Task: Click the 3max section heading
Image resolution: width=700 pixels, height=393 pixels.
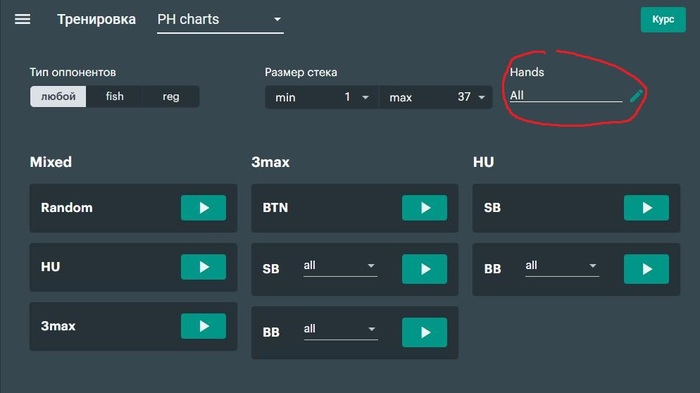Action: coord(271,162)
